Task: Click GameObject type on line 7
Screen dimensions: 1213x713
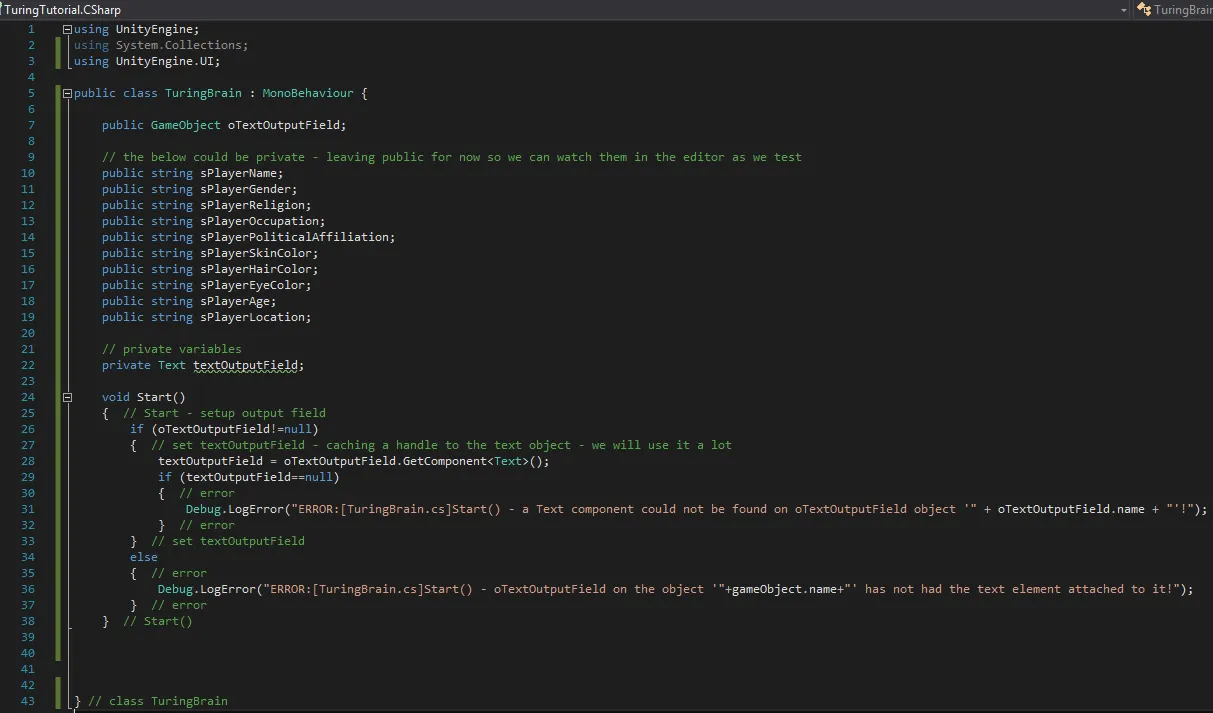Action: pos(186,125)
